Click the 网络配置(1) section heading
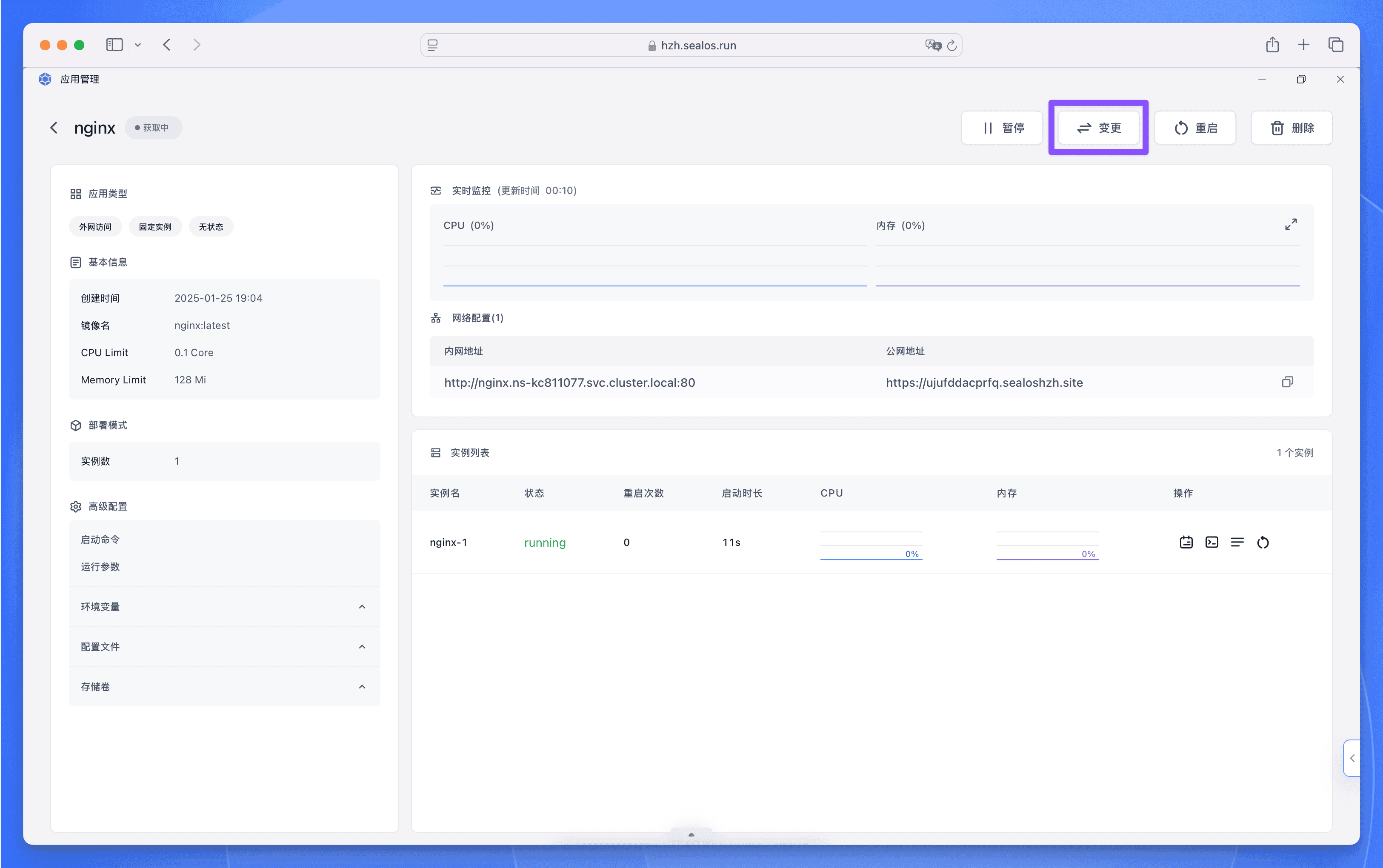The height and width of the screenshot is (868, 1383). [x=477, y=318]
